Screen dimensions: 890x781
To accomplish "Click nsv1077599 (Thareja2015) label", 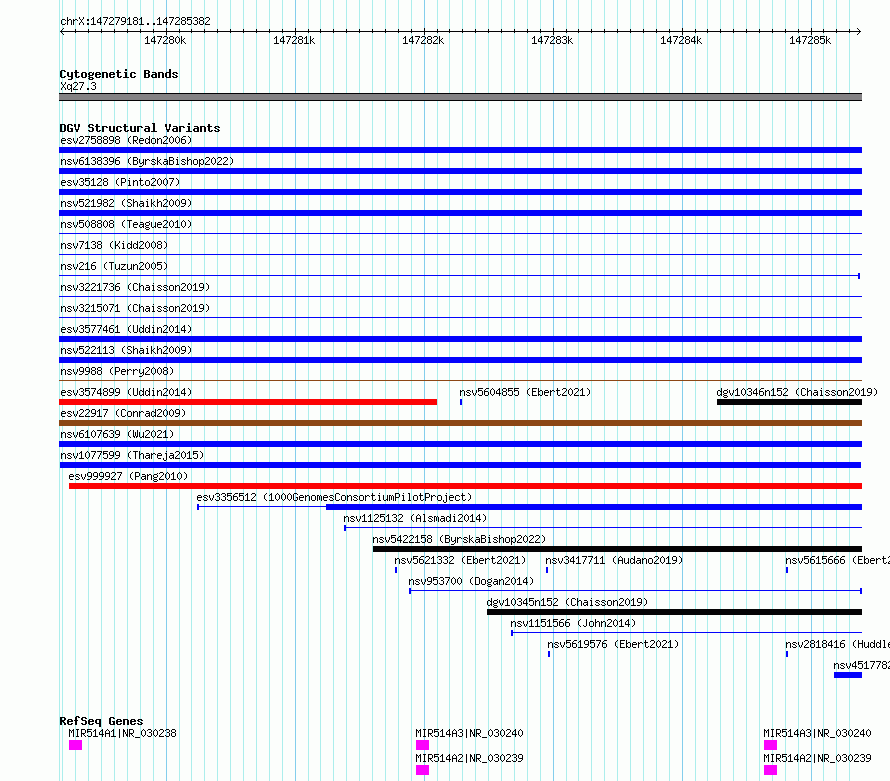I will point(132,455).
